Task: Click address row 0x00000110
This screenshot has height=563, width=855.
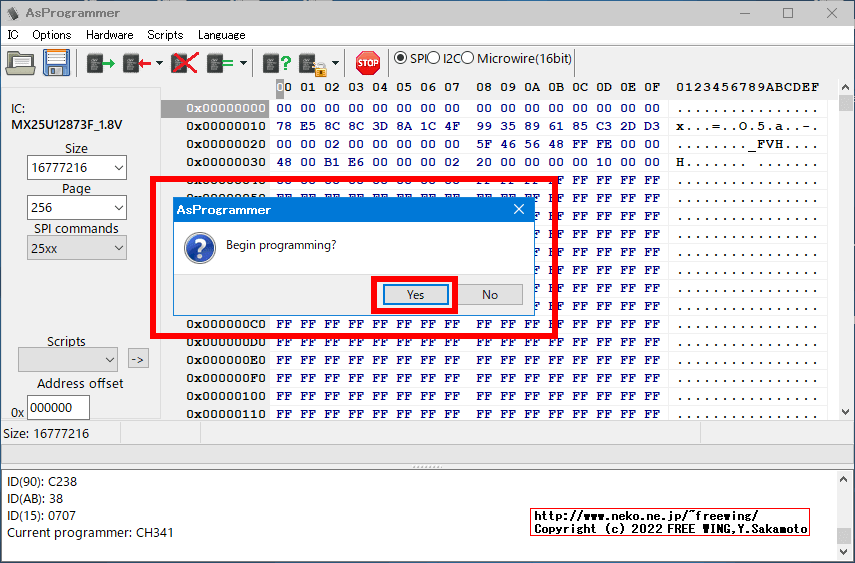Action: [226, 414]
